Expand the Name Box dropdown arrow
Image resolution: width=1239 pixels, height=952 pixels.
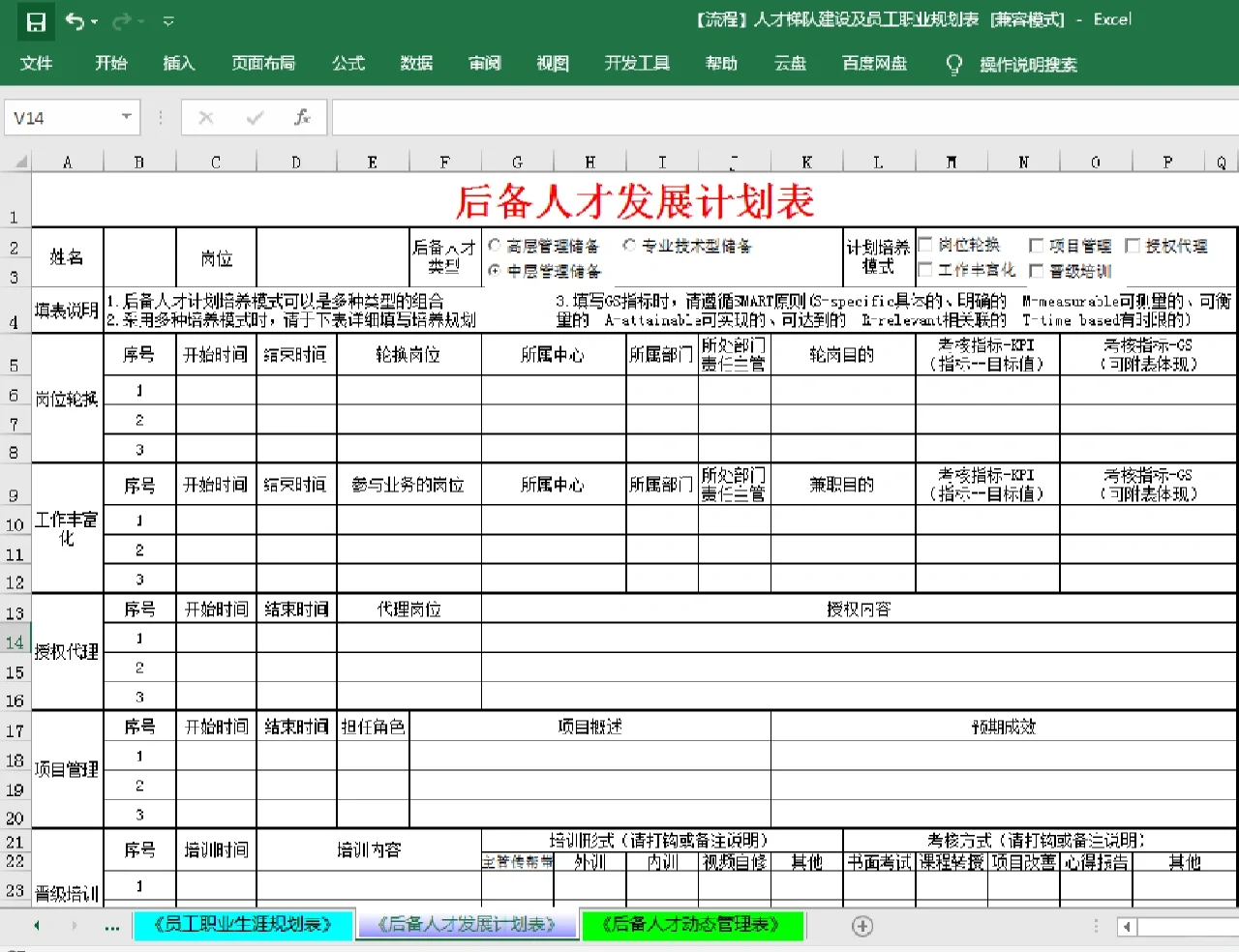tap(127, 117)
